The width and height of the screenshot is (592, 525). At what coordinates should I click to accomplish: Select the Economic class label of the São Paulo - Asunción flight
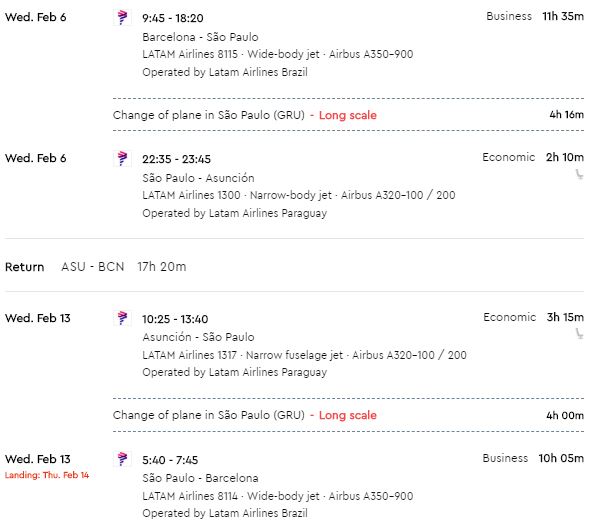click(x=508, y=157)
